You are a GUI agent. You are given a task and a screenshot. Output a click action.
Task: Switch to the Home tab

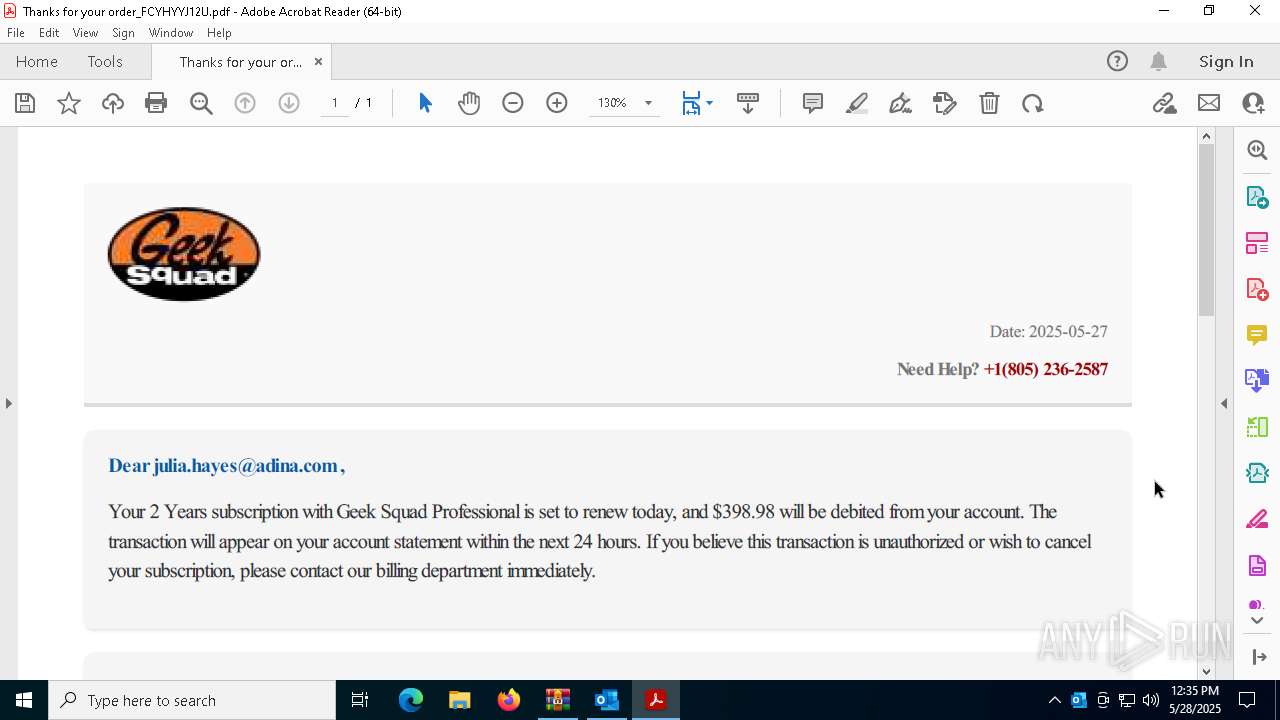click(x=37, y=62)
